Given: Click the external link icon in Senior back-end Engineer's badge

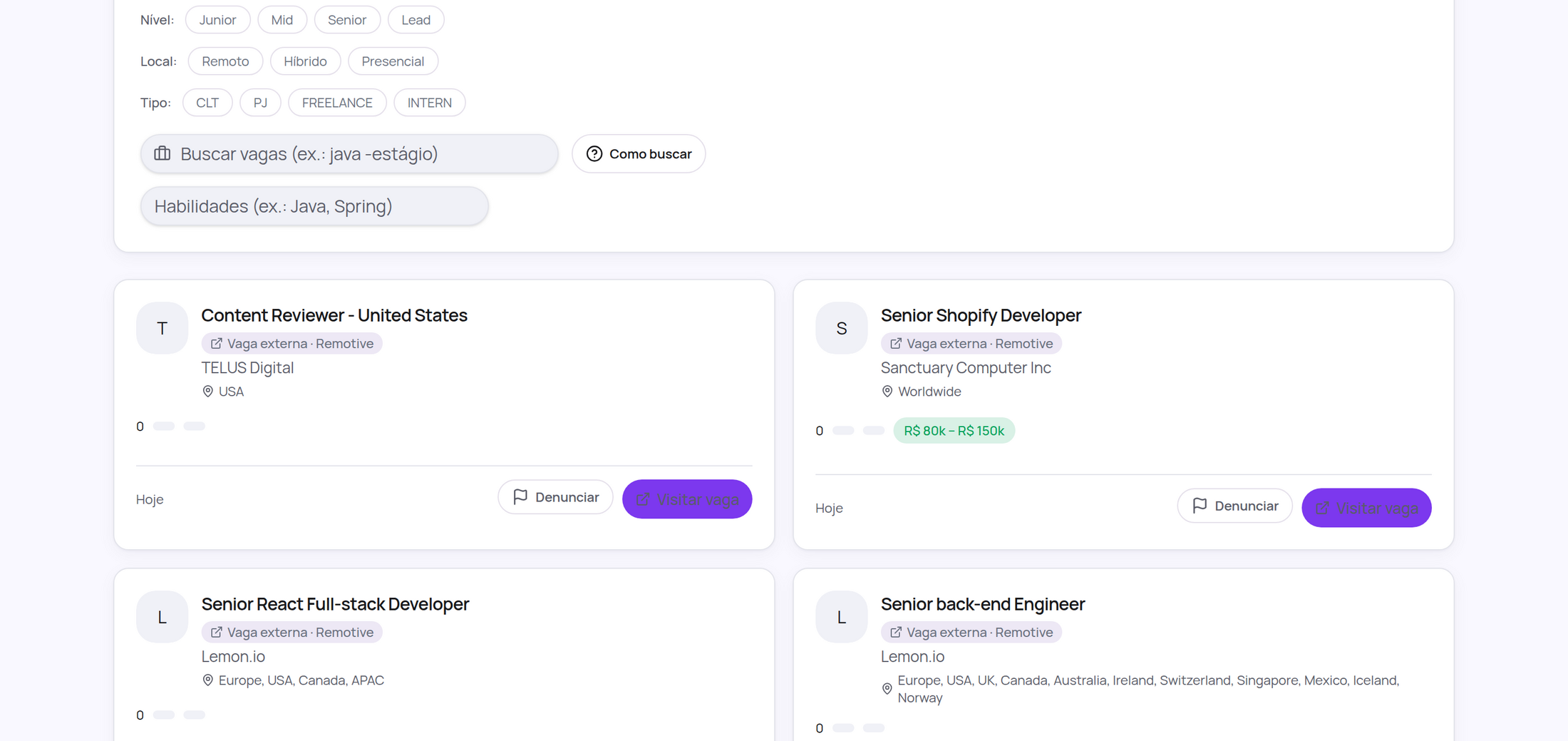Looking at the screenshot, I should pyautogui.click(x=896, y=633).
